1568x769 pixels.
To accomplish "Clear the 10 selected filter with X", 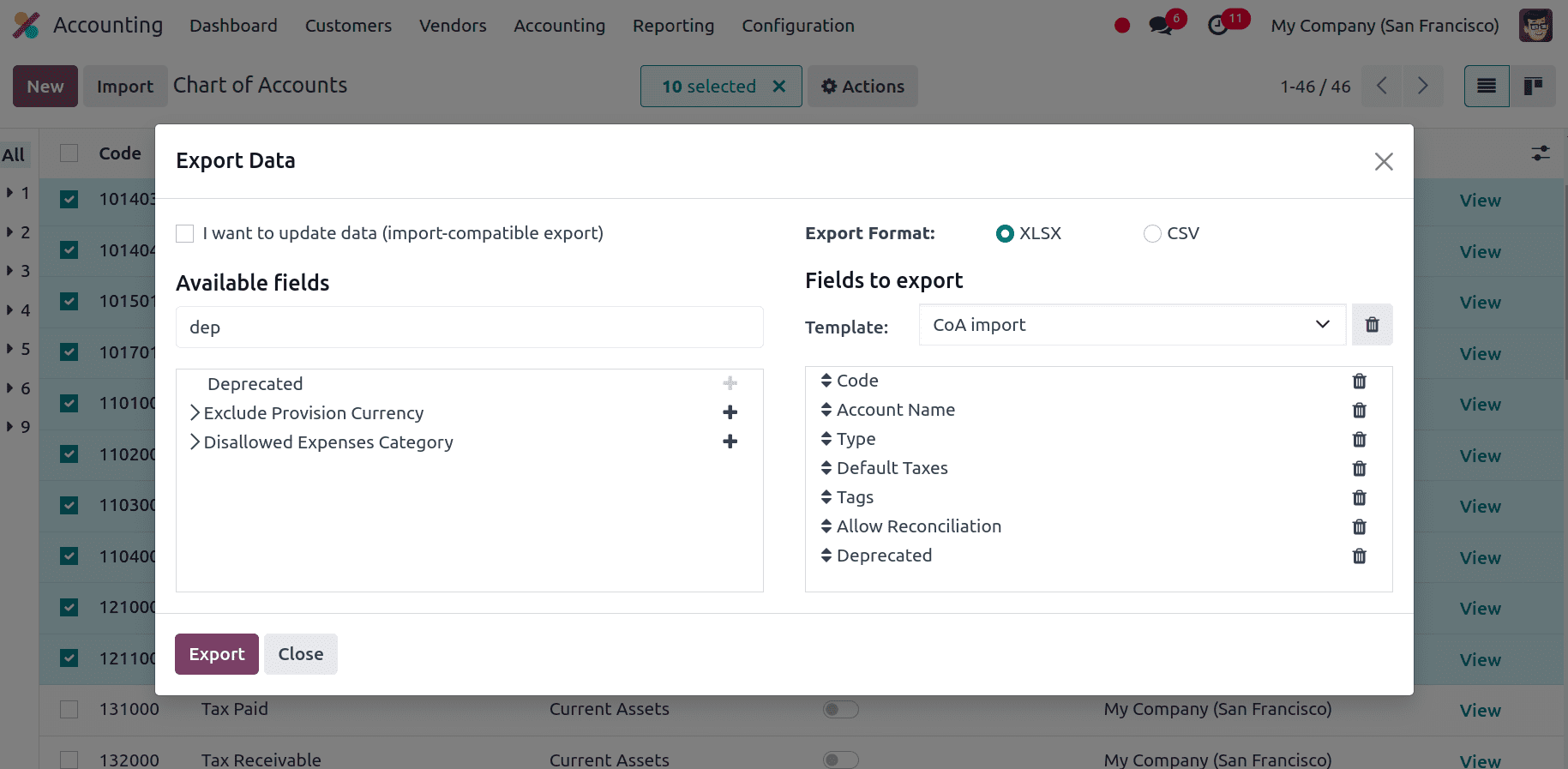I will [x=779, y=86].
